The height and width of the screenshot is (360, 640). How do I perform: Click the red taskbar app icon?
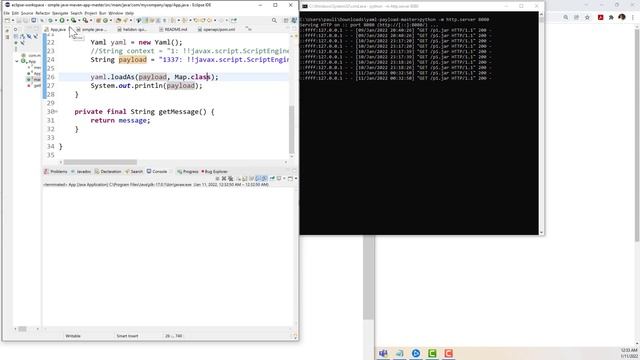click(x=449, y=353)
